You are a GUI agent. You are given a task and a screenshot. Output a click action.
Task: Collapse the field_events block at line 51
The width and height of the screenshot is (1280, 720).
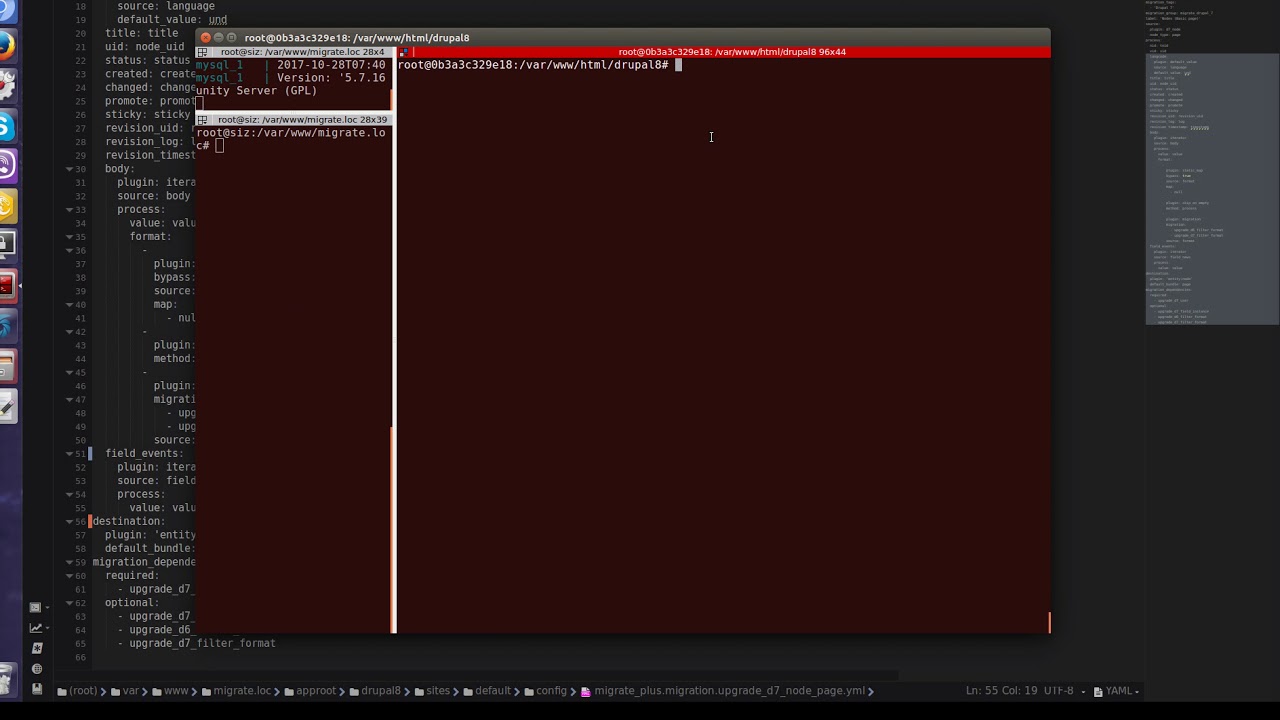click(x=70, y=453)
